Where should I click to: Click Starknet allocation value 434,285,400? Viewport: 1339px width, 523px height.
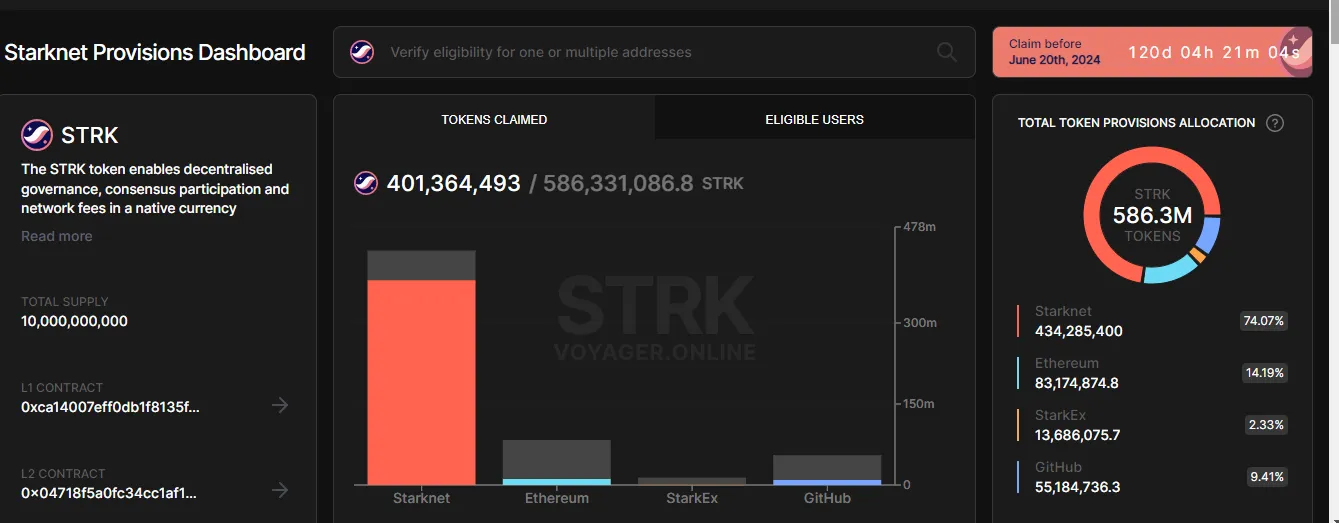click(1078, 331)
